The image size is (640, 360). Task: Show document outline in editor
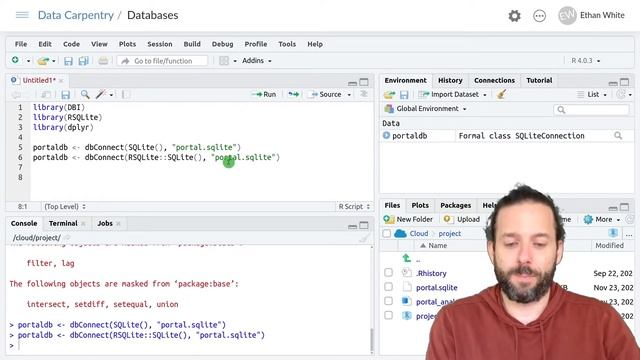click(364, 94)
